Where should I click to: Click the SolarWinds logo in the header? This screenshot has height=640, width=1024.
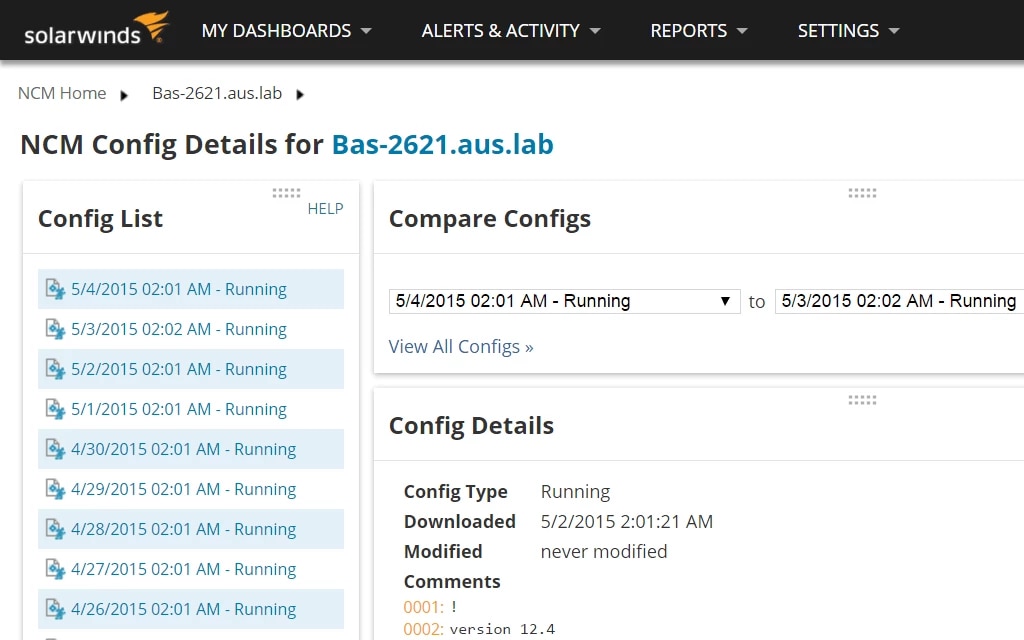pyautogui.click(x=95, y=30)
